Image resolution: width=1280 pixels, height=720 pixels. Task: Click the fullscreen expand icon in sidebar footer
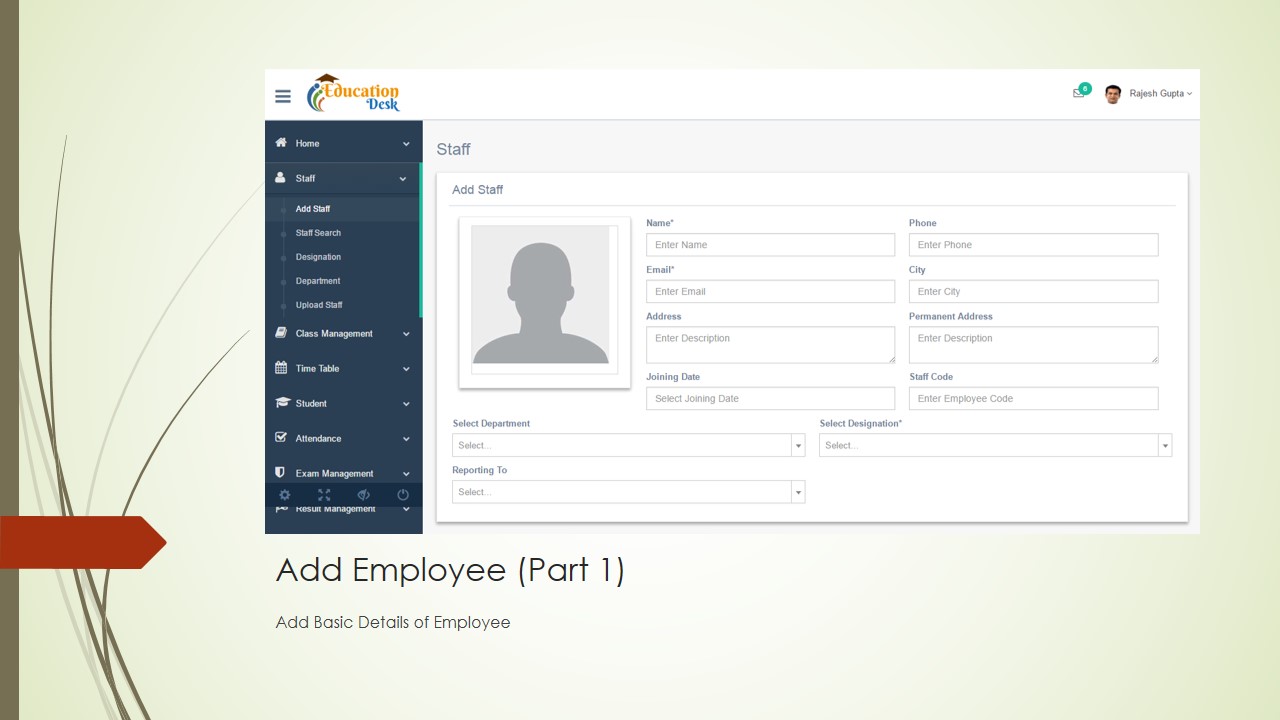click(324, 495)
